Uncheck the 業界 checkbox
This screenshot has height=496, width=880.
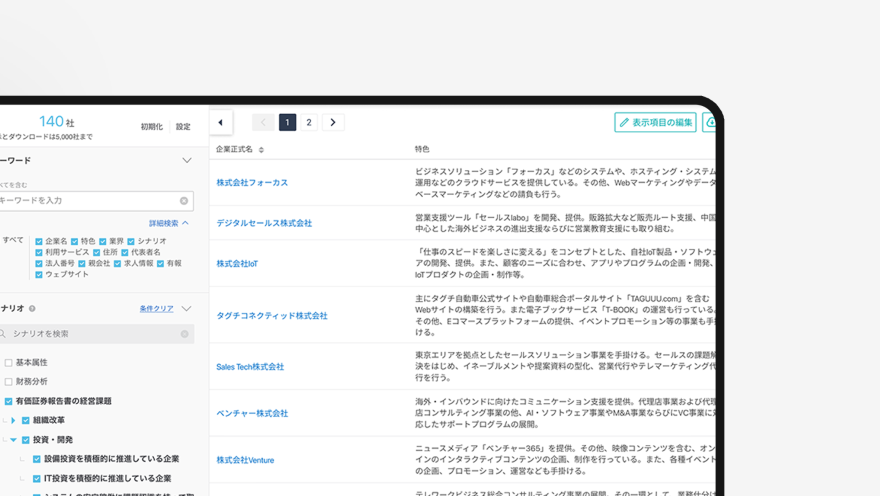click(103, 241)
